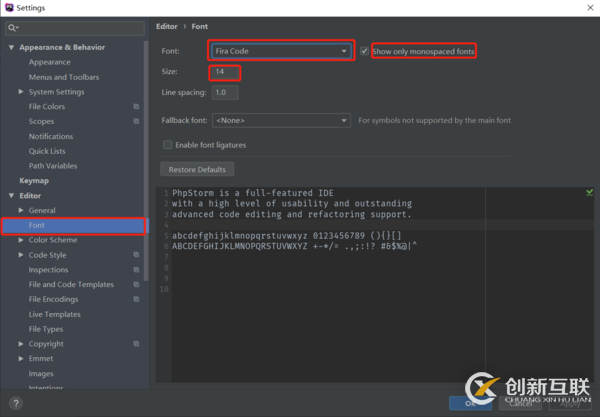This screenshot has width=600, height=417.
Task: Select File Encodings settings page
Action: tap(53, 299)
